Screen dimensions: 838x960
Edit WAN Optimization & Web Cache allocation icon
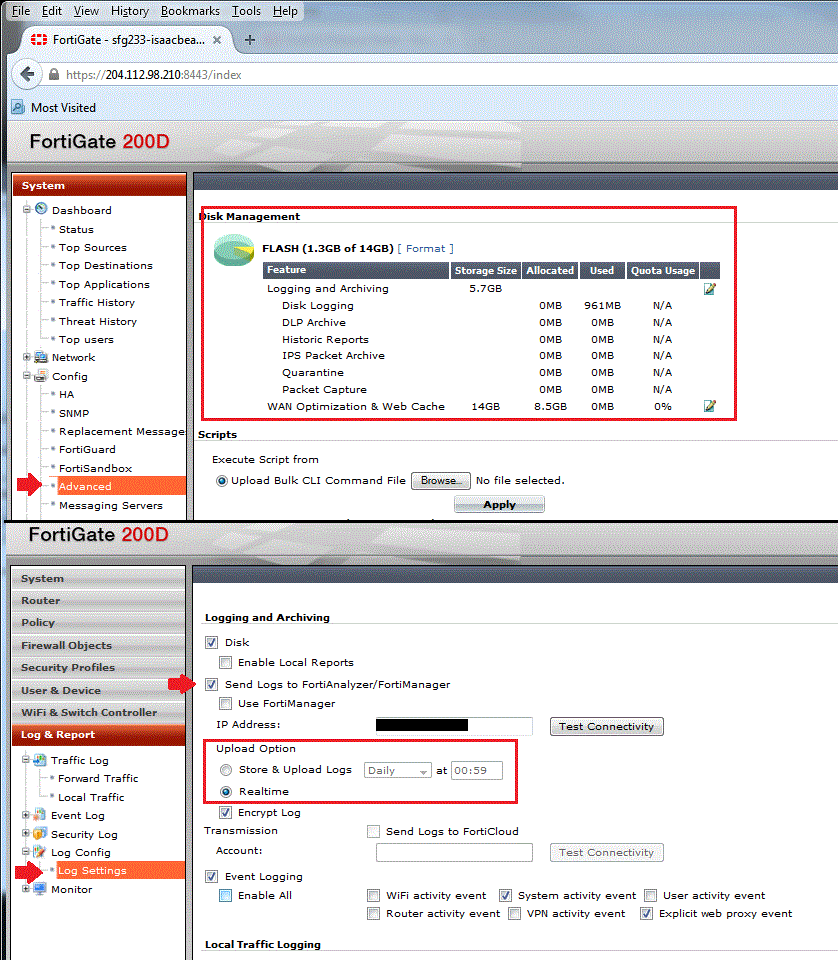[x=709, y=406]
